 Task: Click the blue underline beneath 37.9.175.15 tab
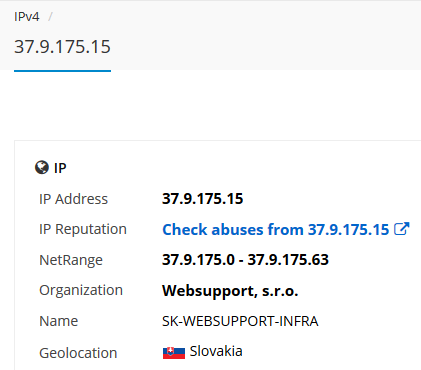(62, 71)
